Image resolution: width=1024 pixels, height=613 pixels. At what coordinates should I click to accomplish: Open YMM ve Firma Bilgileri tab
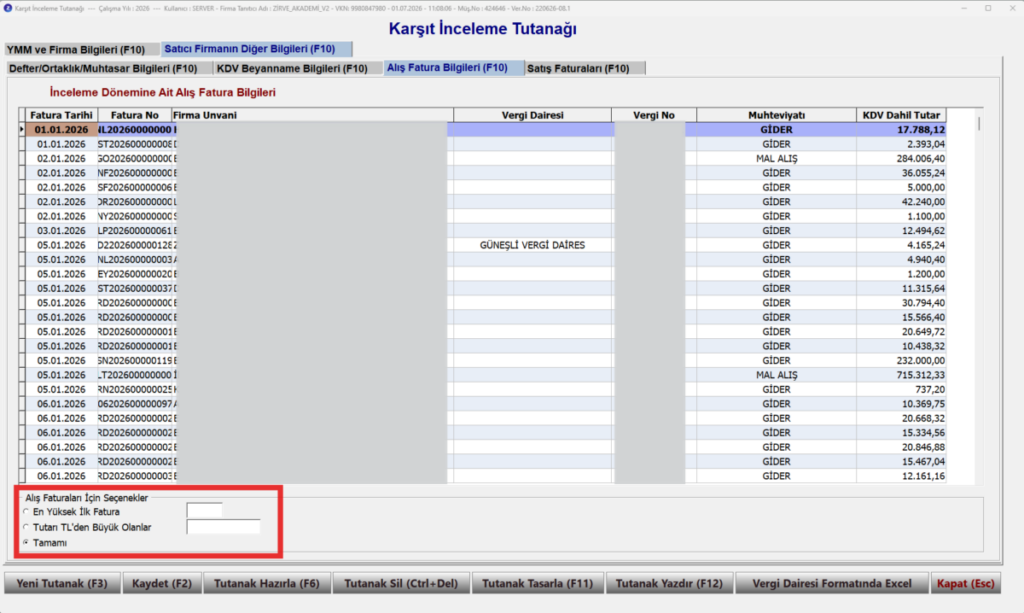(x=82, y=50)
